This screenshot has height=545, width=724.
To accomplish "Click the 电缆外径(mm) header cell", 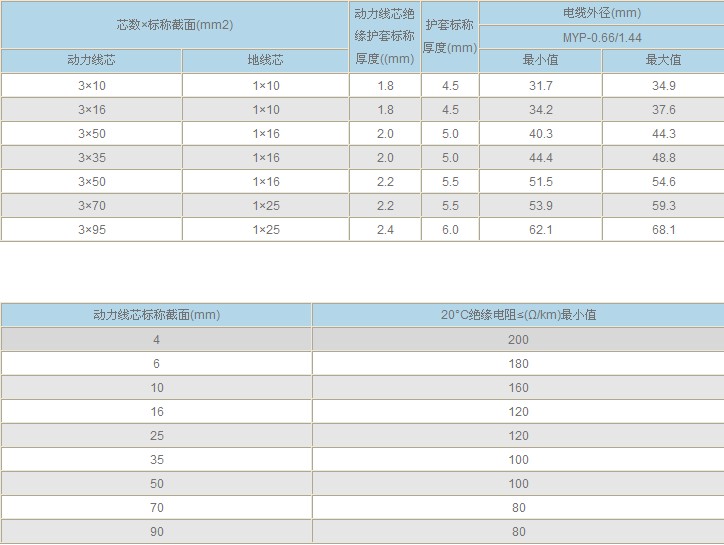I will tap(602, 13).
